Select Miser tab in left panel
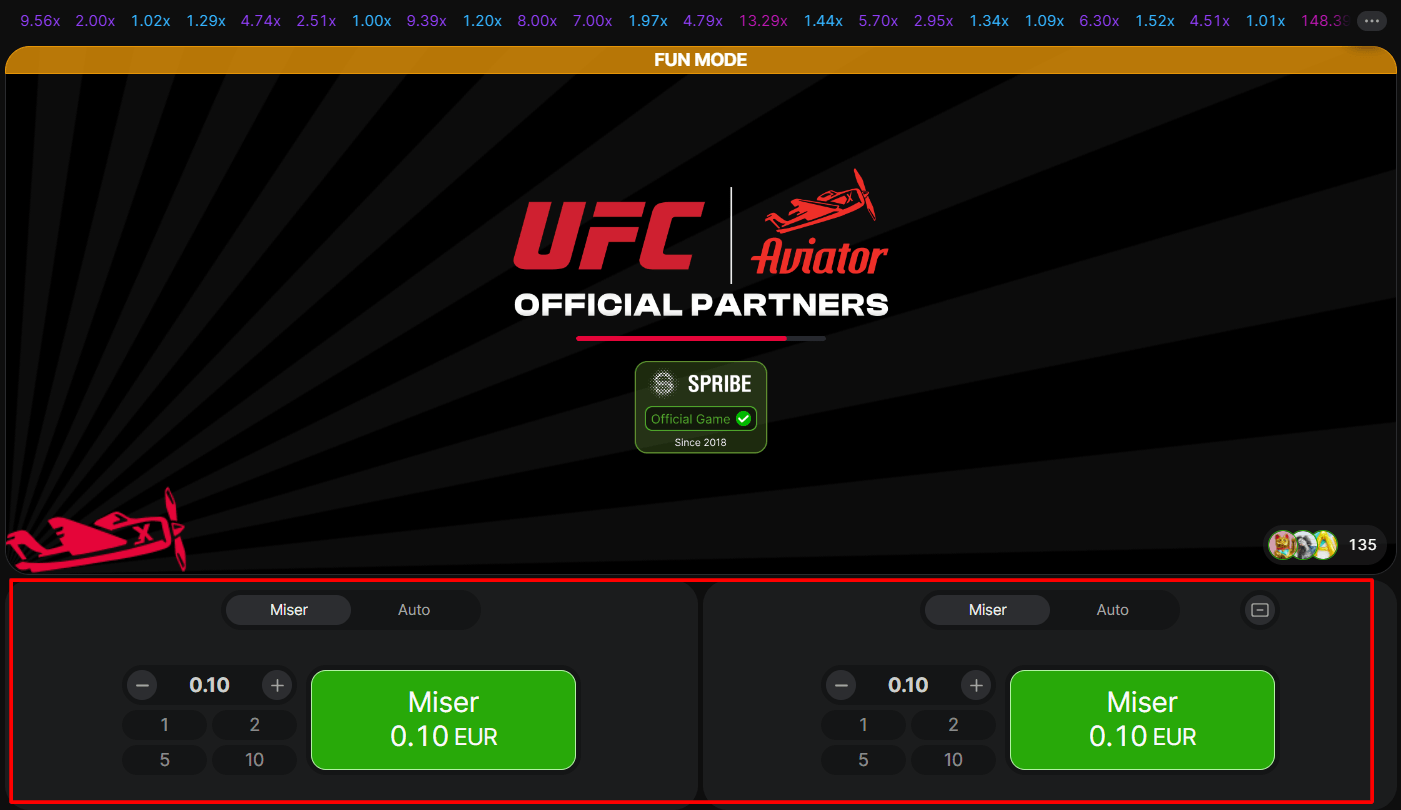Screen dimensions: 1401x810 [x=289, y=610]
